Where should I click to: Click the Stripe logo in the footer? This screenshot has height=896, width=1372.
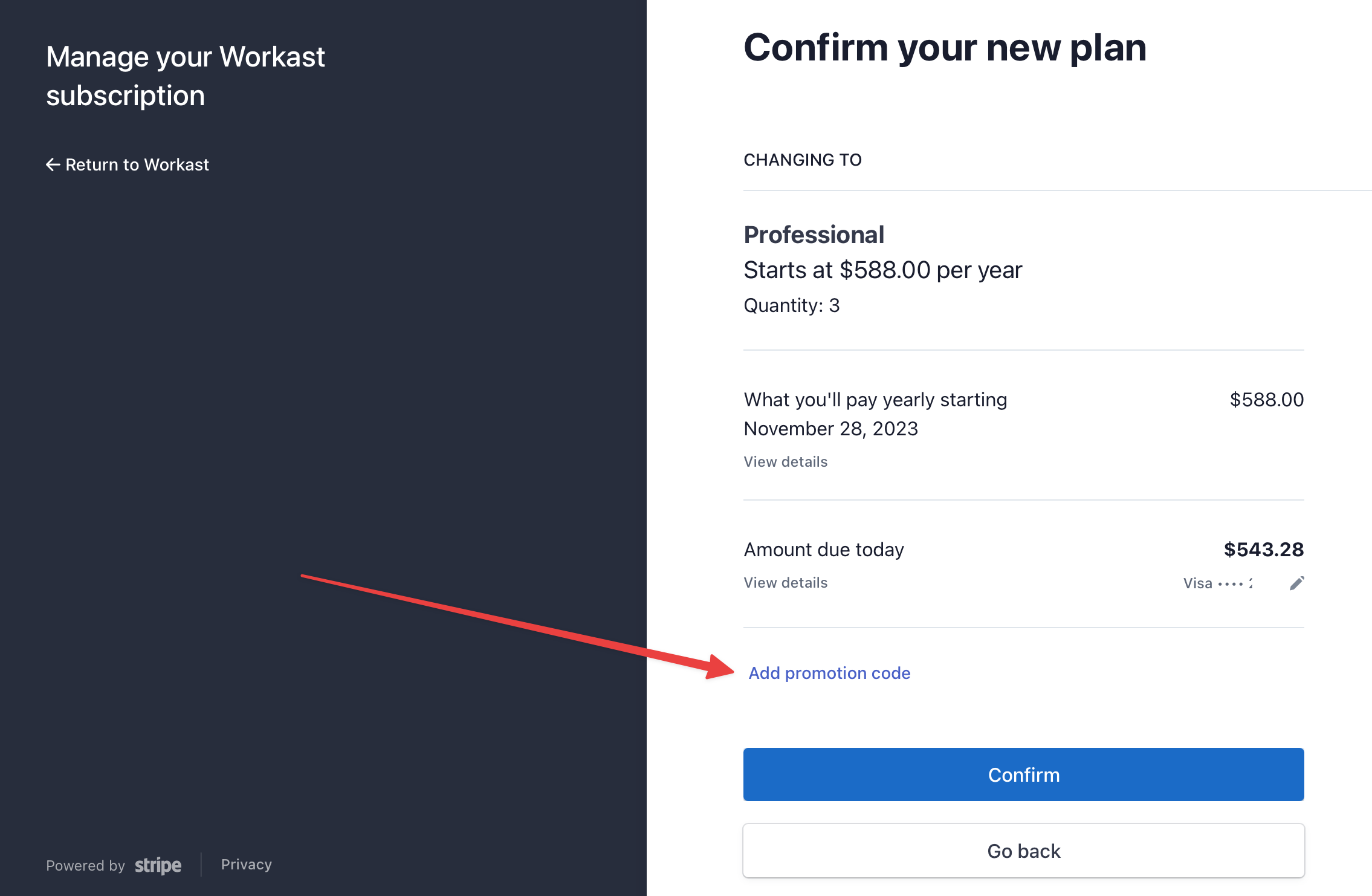click(158, 865)
